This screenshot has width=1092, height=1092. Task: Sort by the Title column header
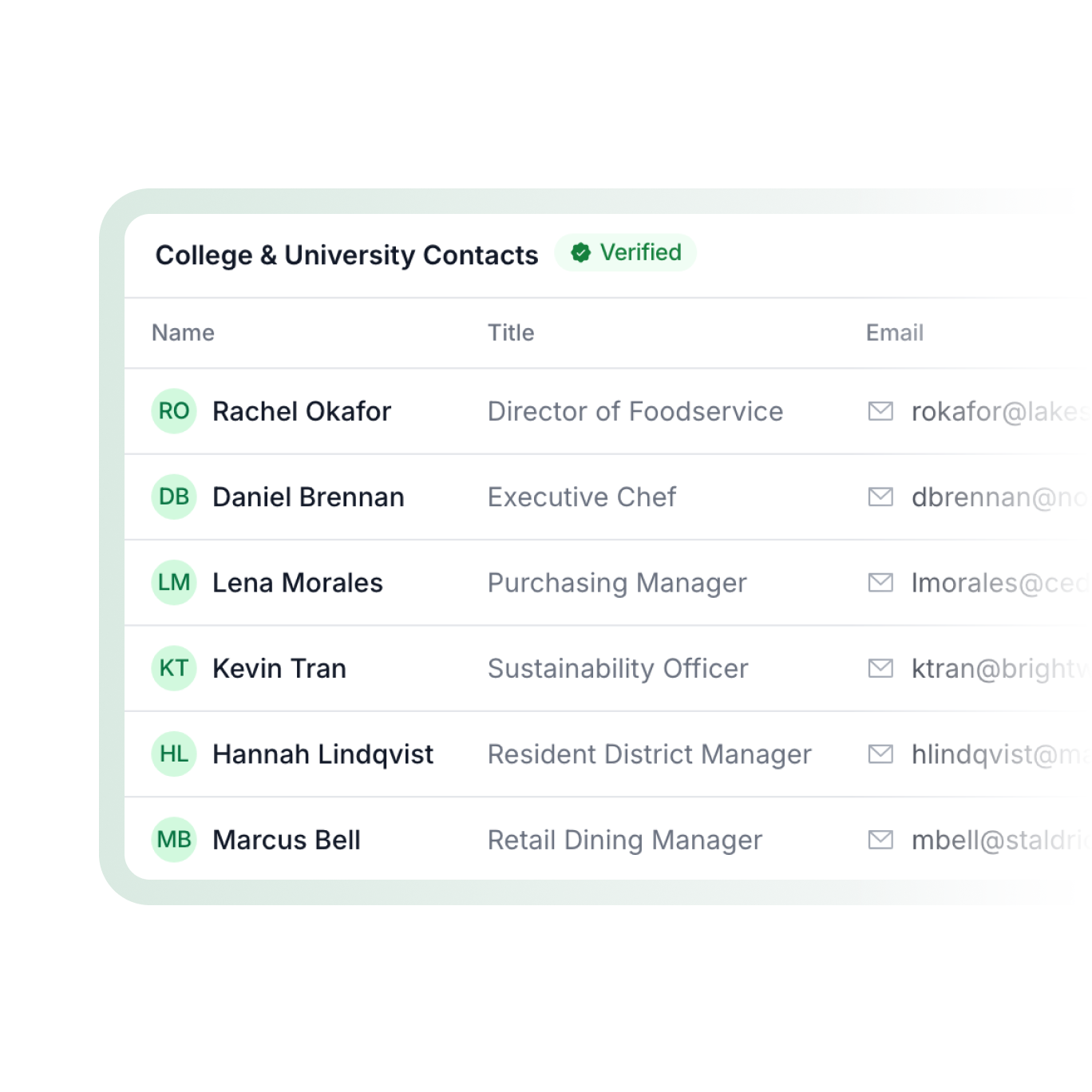[x=511, y=333]
